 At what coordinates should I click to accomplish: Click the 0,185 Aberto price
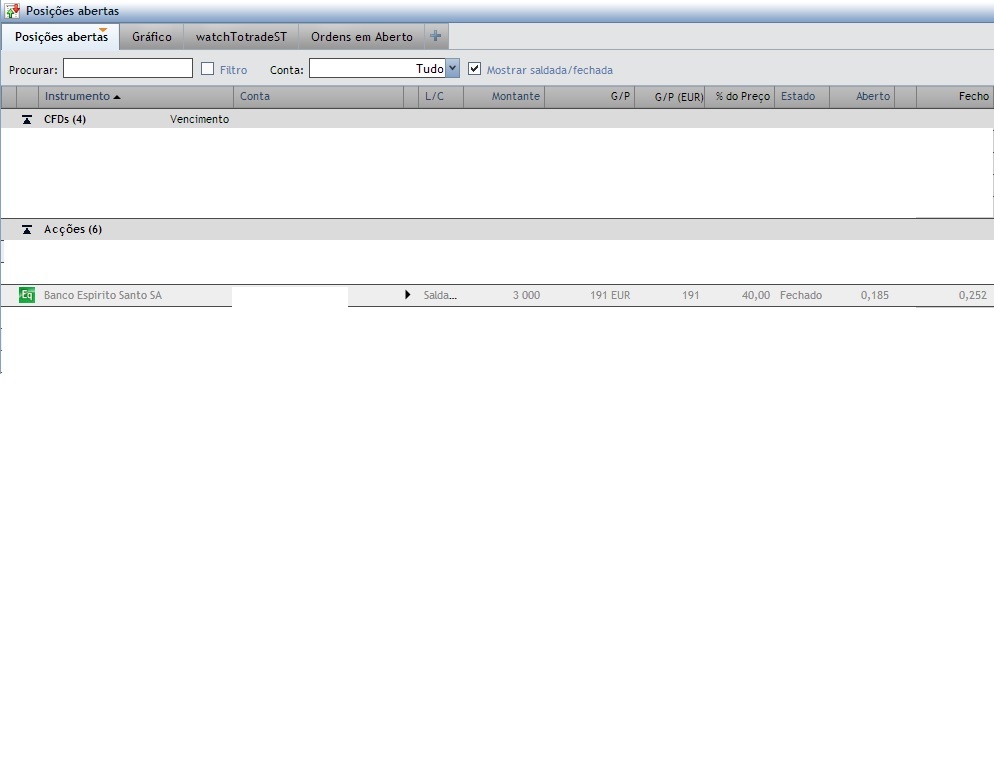[x=874, y=295]
